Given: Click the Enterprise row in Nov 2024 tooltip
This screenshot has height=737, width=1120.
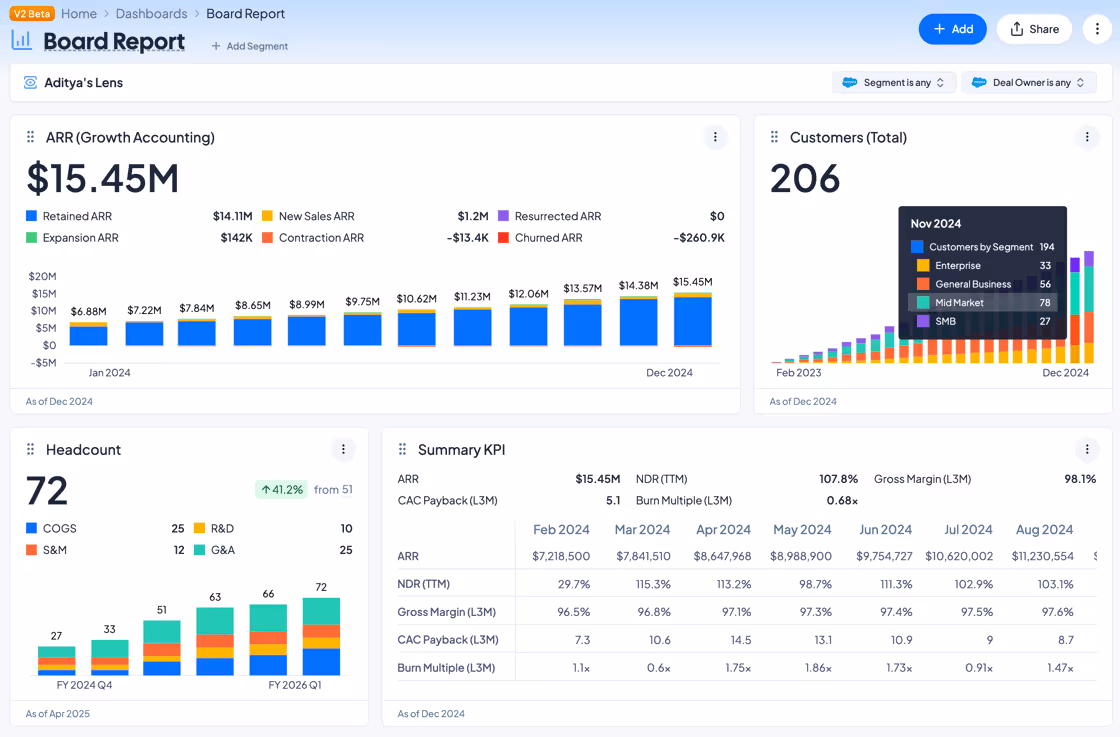Looking at the screenshot, I should point(982,266).
